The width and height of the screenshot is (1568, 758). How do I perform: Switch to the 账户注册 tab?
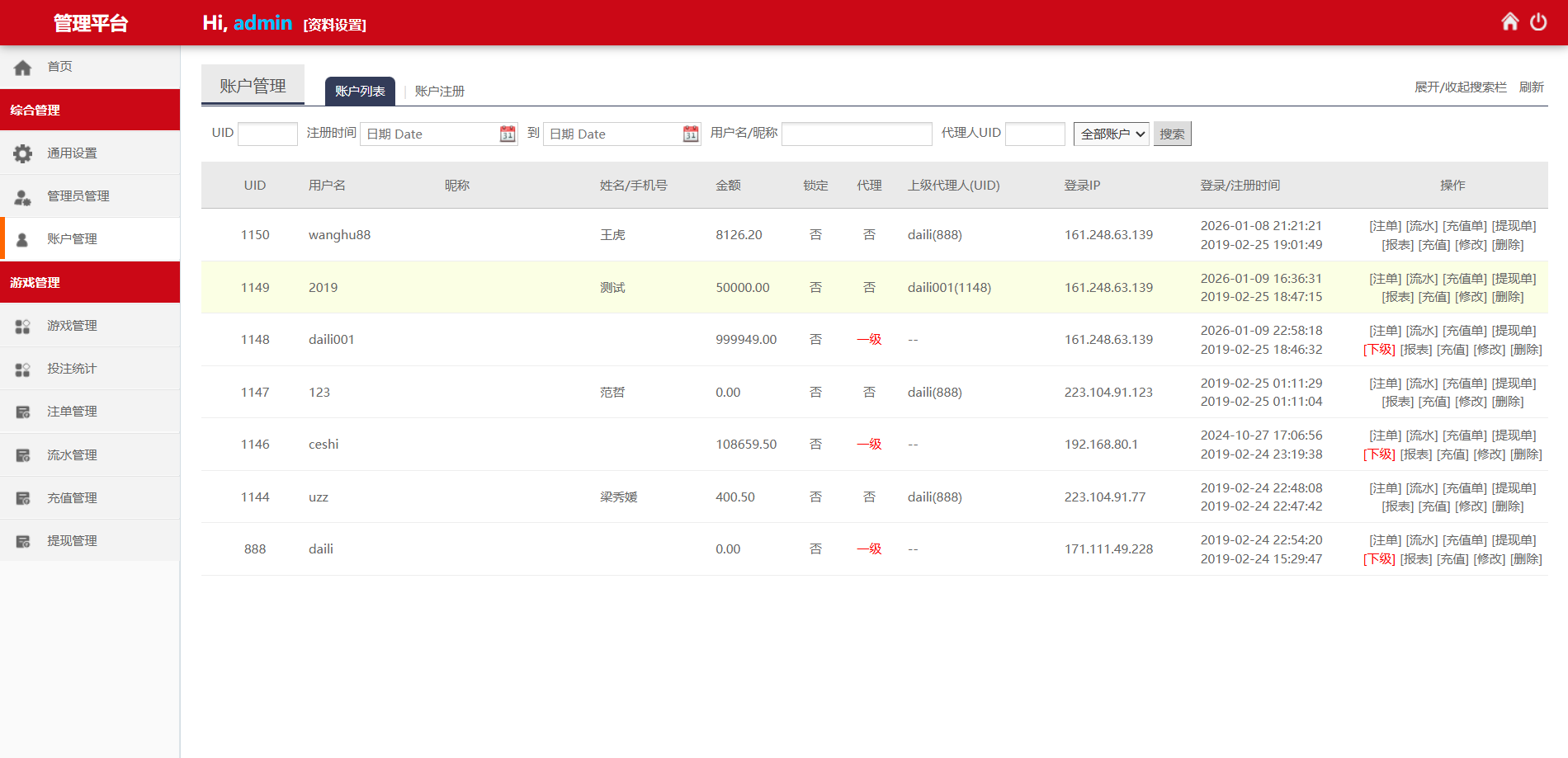[x=439, y=91]
